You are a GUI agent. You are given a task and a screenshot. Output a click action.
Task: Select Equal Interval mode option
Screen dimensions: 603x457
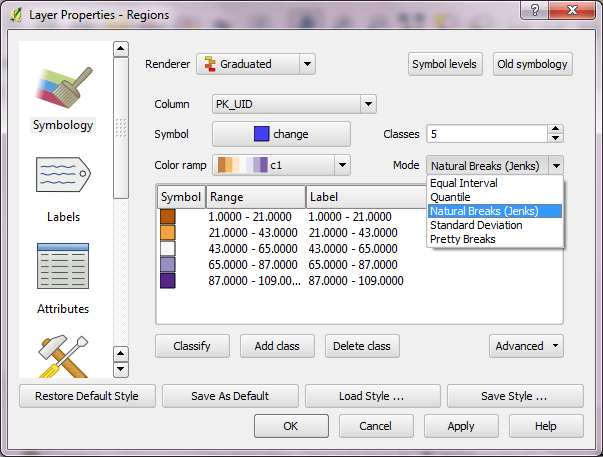pos(463,183)
